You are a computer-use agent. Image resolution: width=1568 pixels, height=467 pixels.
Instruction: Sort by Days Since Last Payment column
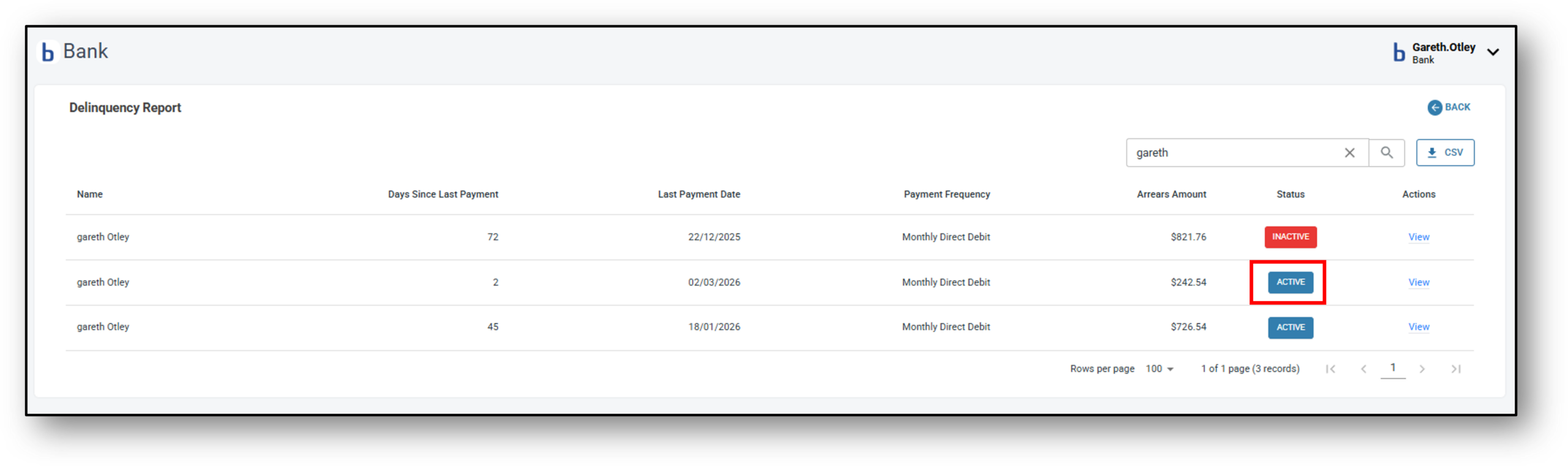443,194
